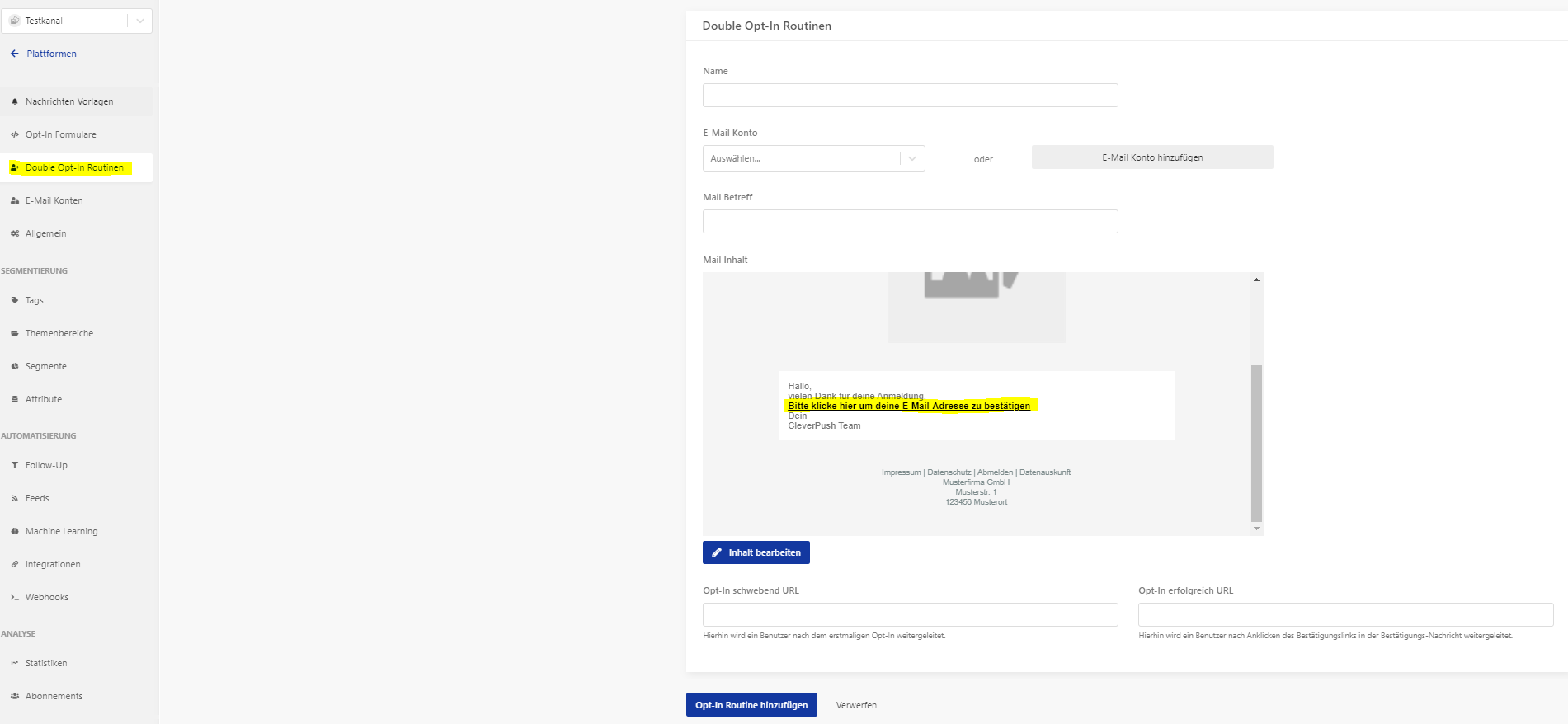Screen dimensions: 1568x724
Task: Click the bell icon beside Nachrichten Vorlagen
Action: tap(15, 101)
